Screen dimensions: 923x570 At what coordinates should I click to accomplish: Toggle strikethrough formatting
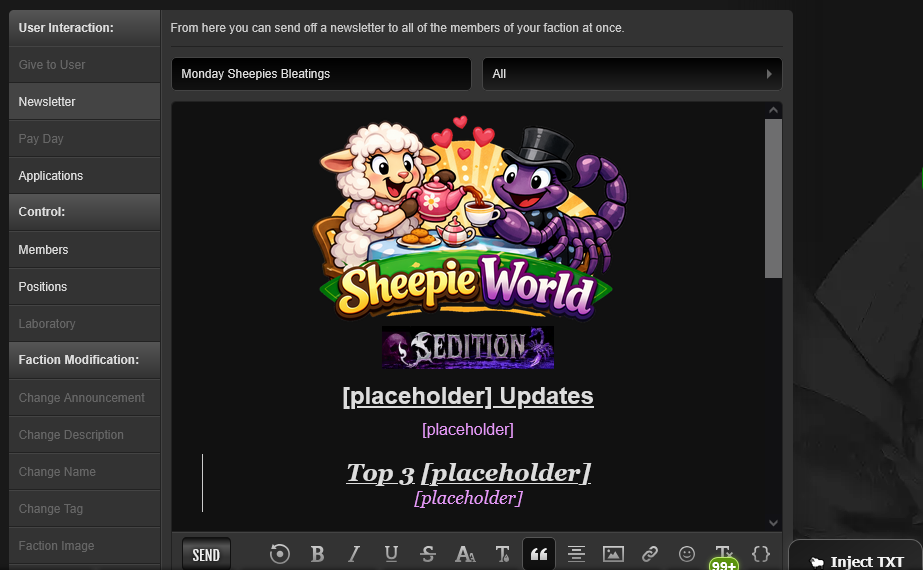click(428, 554)
